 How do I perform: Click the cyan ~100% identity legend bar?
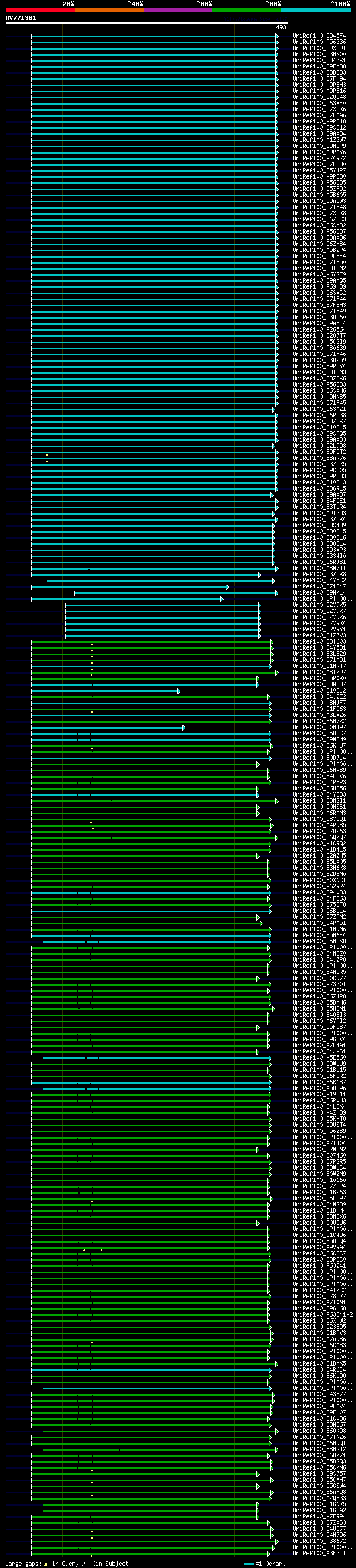(x=317, y=10)
